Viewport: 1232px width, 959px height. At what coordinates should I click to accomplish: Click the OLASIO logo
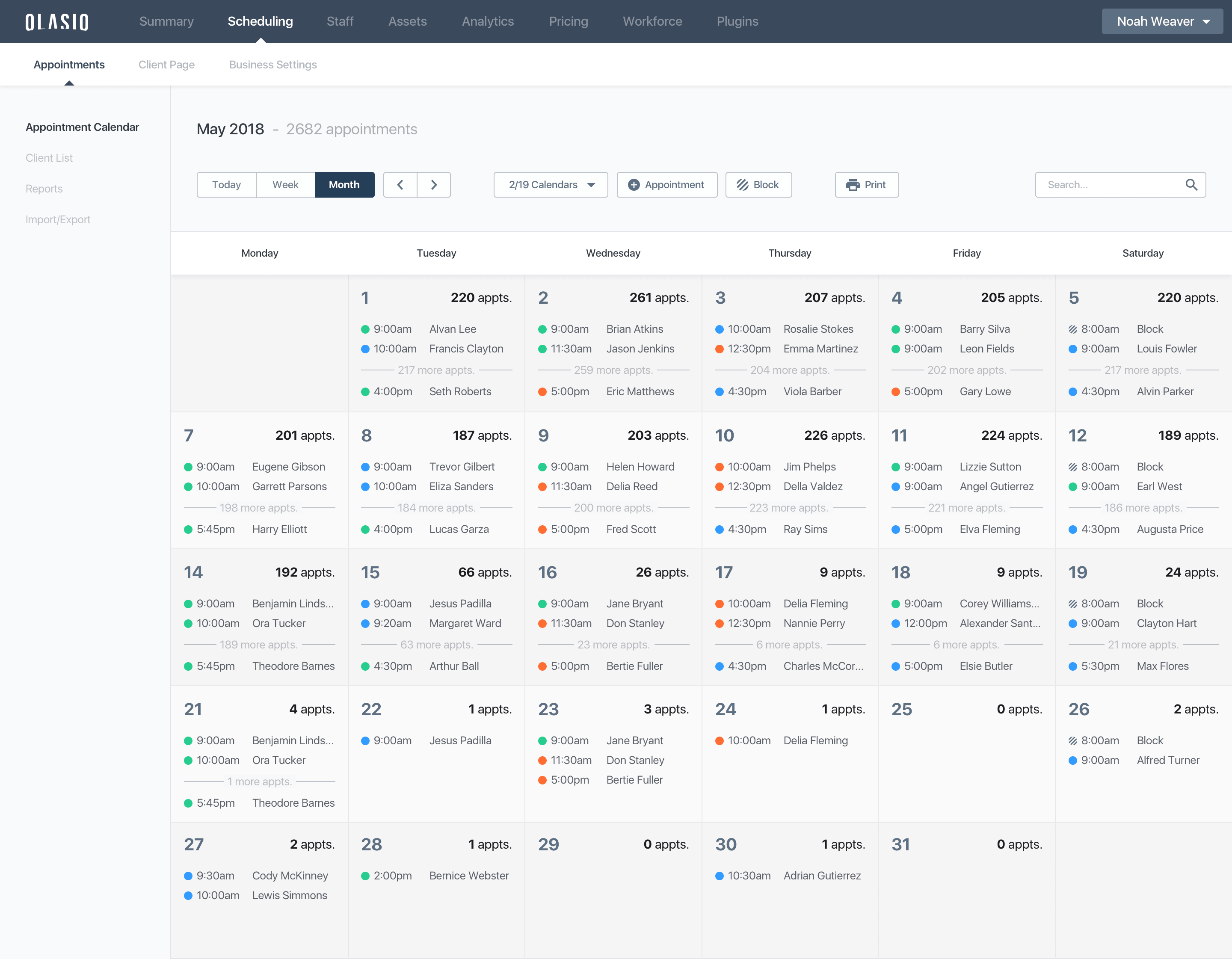(57, 21)
